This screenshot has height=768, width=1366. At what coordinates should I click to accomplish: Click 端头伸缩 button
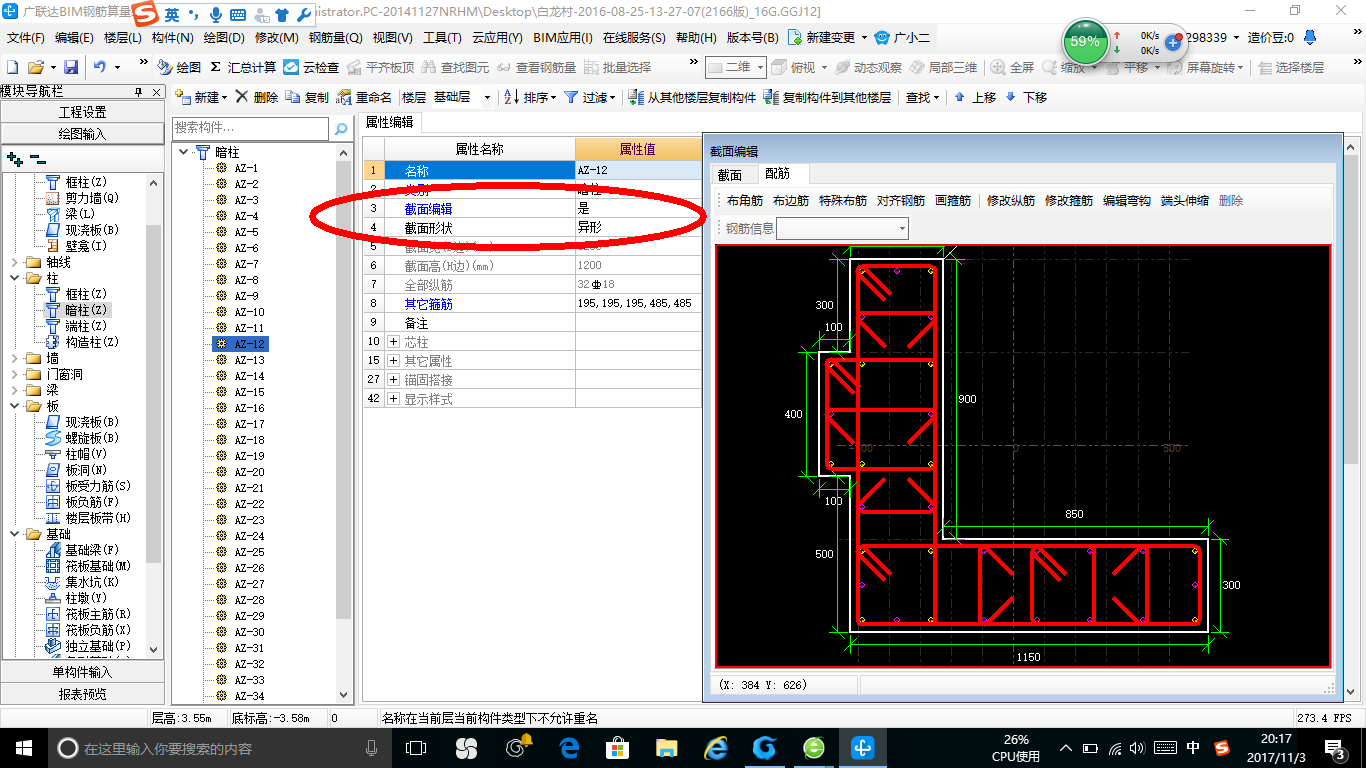tap(1184, 201)
